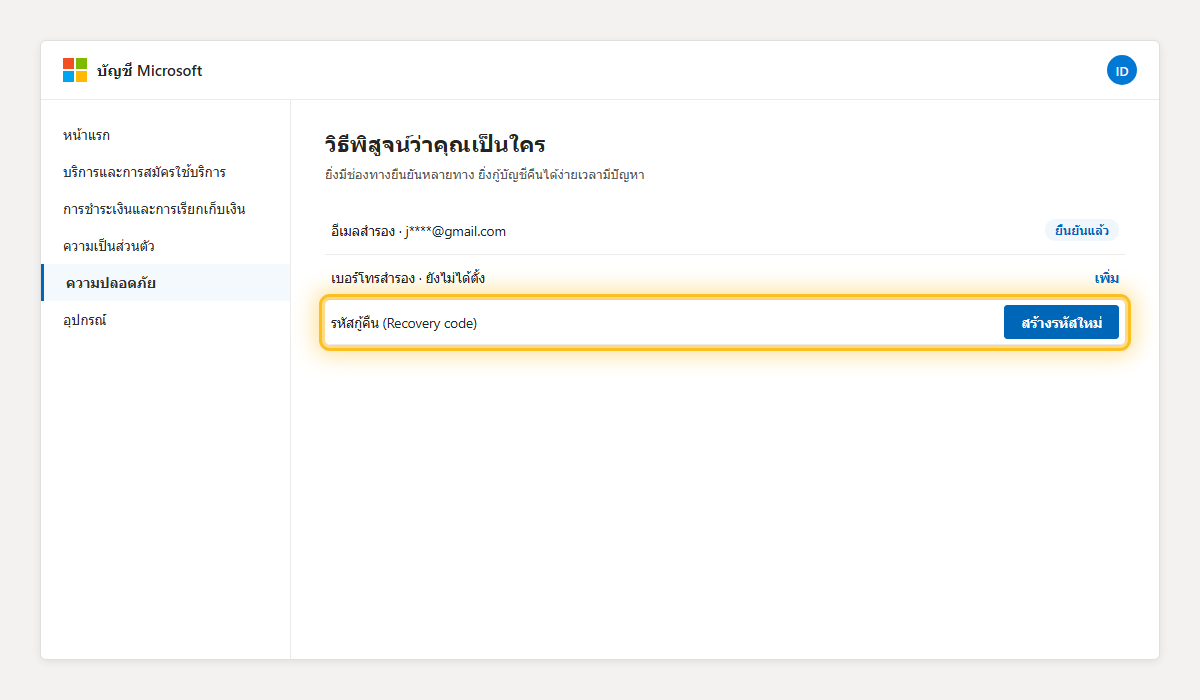Click the ยืนยันแล้ว verified badge
The image size is (1200, 700).
click(x=1082, y=231)
